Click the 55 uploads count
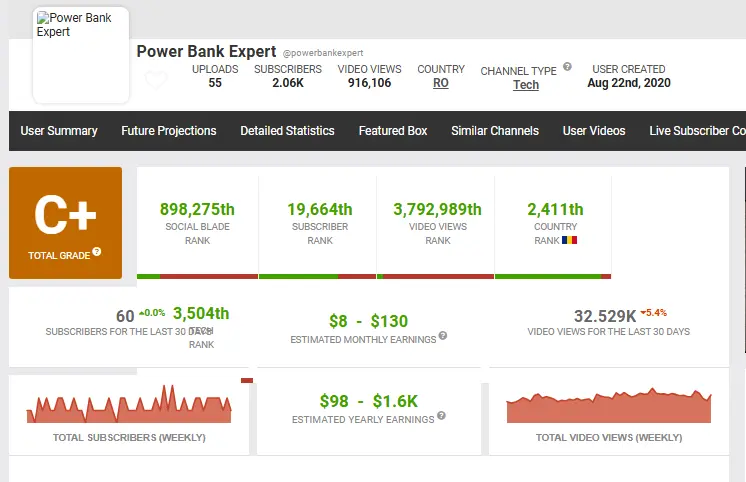Image resolution: width=746 pixels, height=482 pixels. 215,83
